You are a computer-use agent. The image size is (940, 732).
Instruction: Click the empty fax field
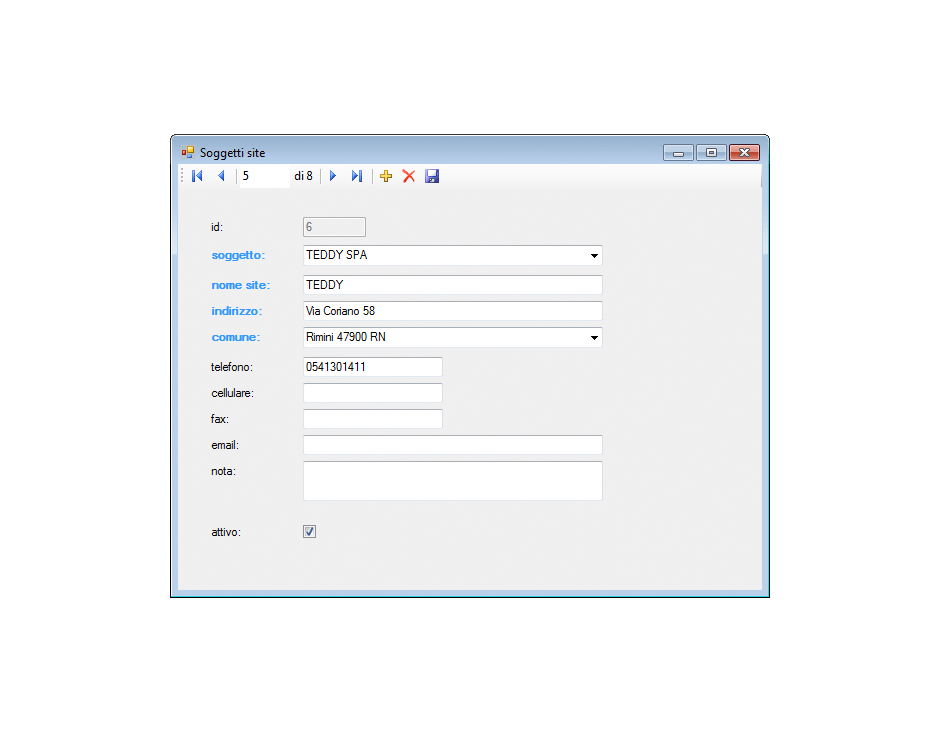373,419
